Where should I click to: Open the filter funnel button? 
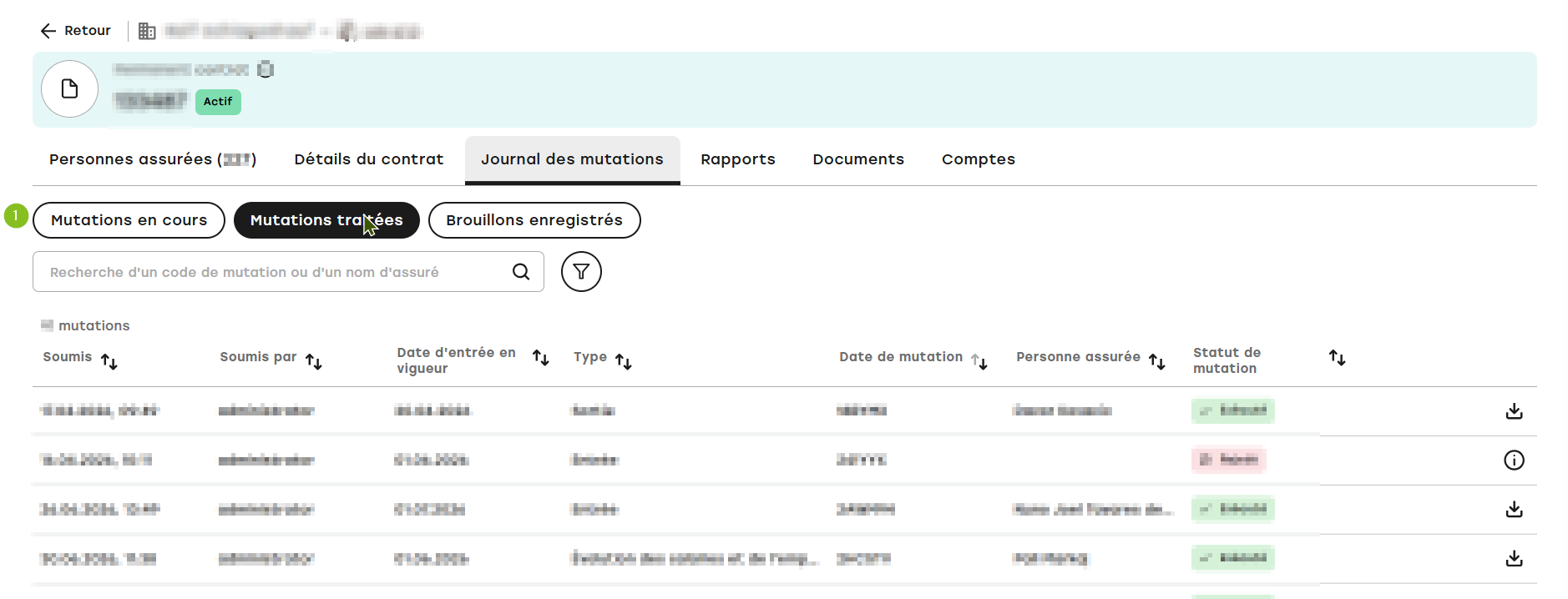coord(581,272)
